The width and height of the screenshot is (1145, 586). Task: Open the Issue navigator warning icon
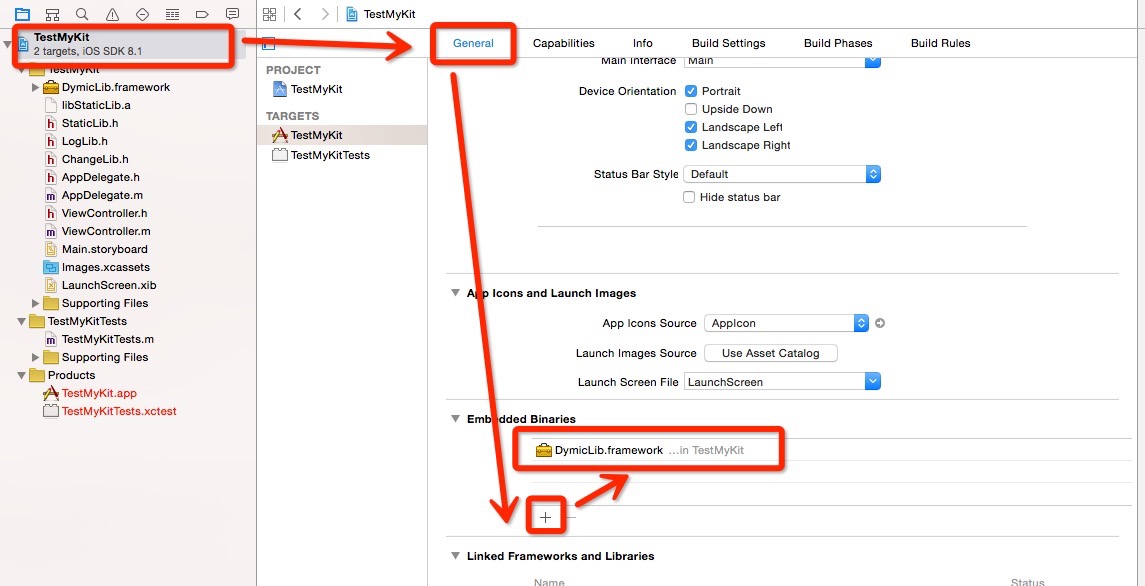click(x=112, y=14)
